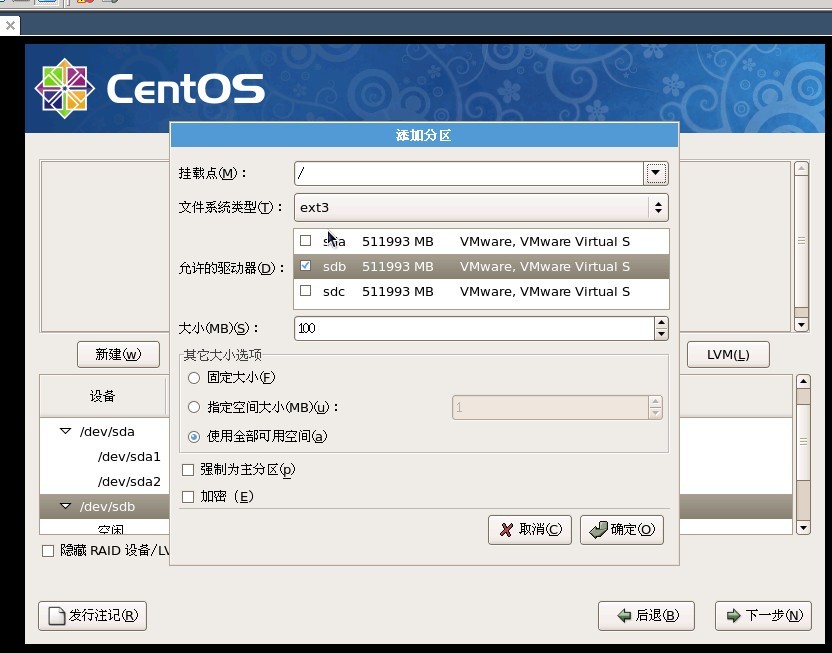This screenshot has height=653, width=832.
Task: Collapse the /dev/sdb tree node
Action: 66,506
